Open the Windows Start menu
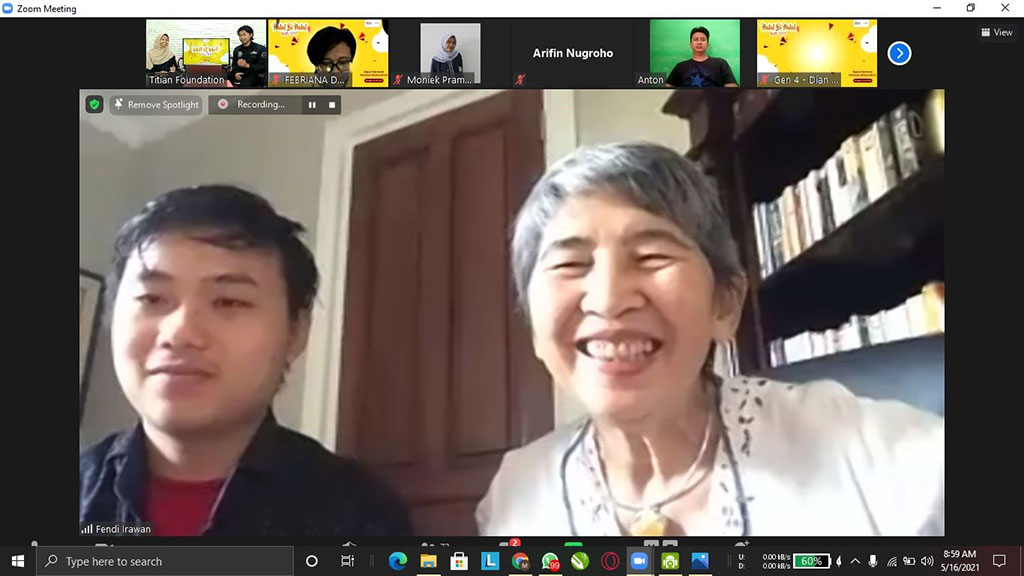This screenshot has width=1024, height=576. click(x=18, y=561)
